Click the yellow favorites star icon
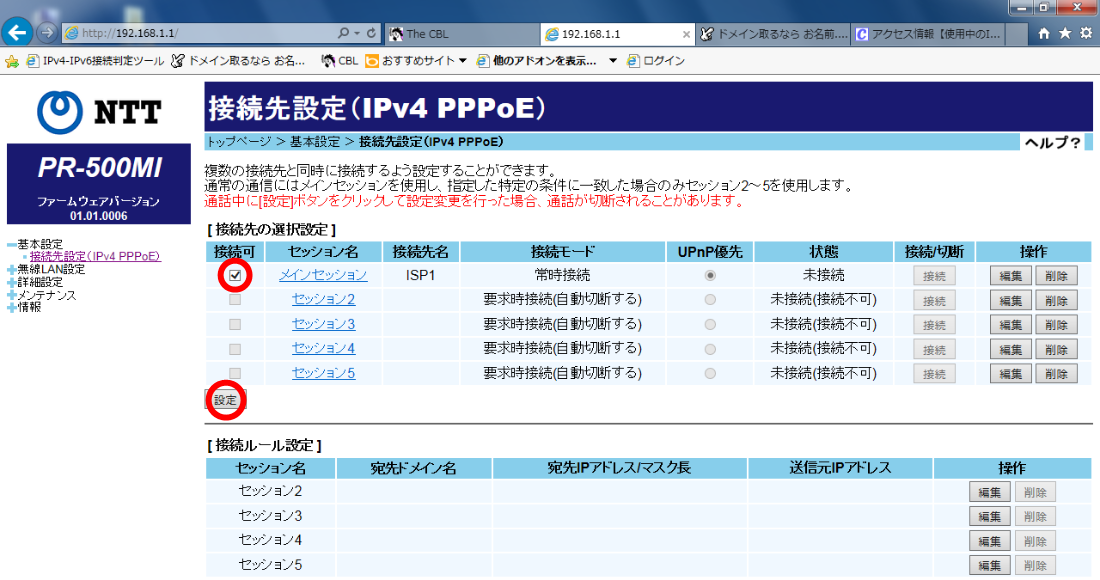 [x=12, y=59]
